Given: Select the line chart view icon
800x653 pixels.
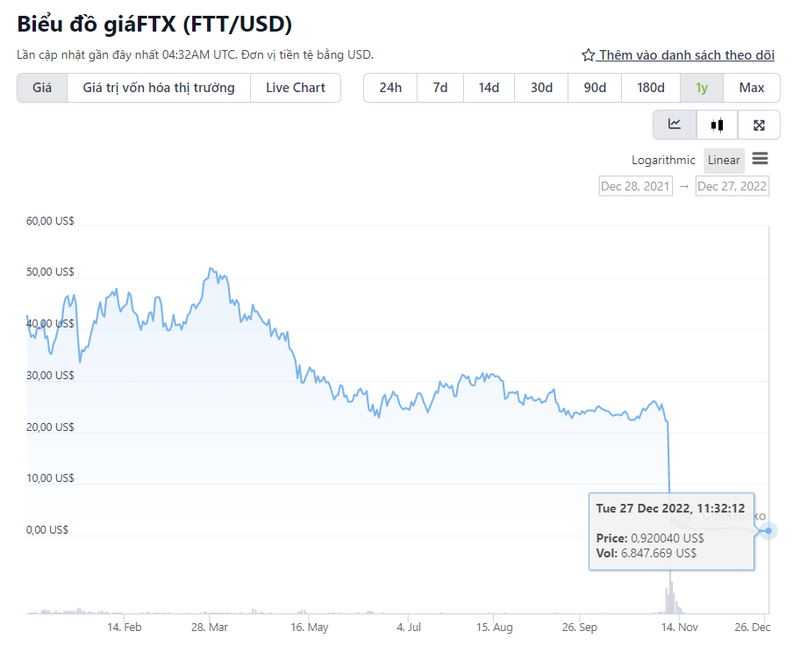Looking at the screenshot, I should pos(673,124).
